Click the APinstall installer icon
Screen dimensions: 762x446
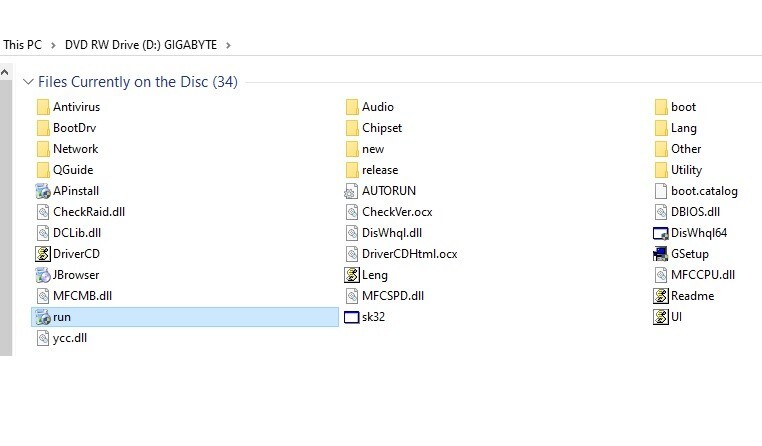point(43,191)
